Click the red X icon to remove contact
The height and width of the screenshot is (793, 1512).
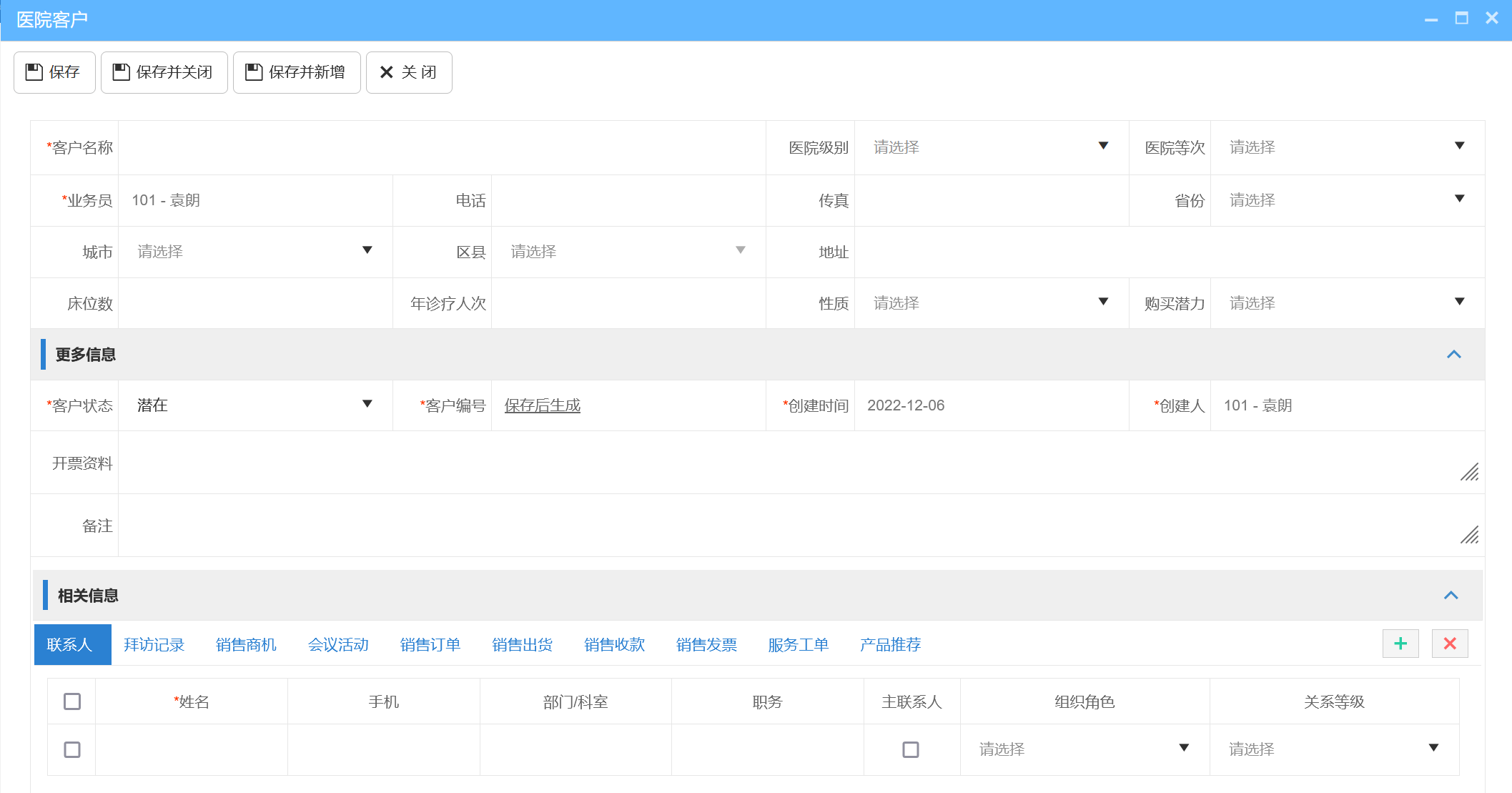[1450, 644]
